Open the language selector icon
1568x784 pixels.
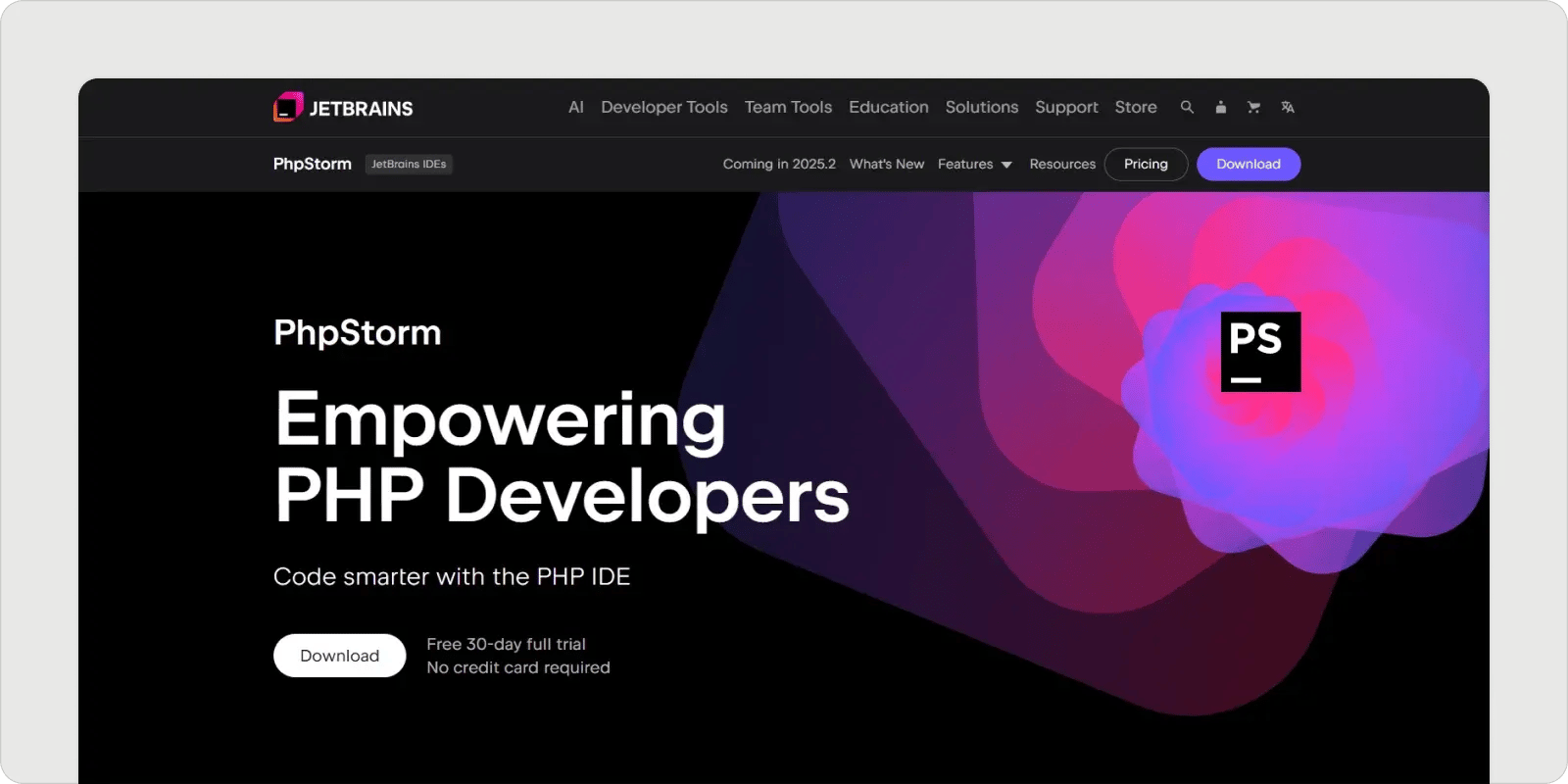(x=1288, y=107)
